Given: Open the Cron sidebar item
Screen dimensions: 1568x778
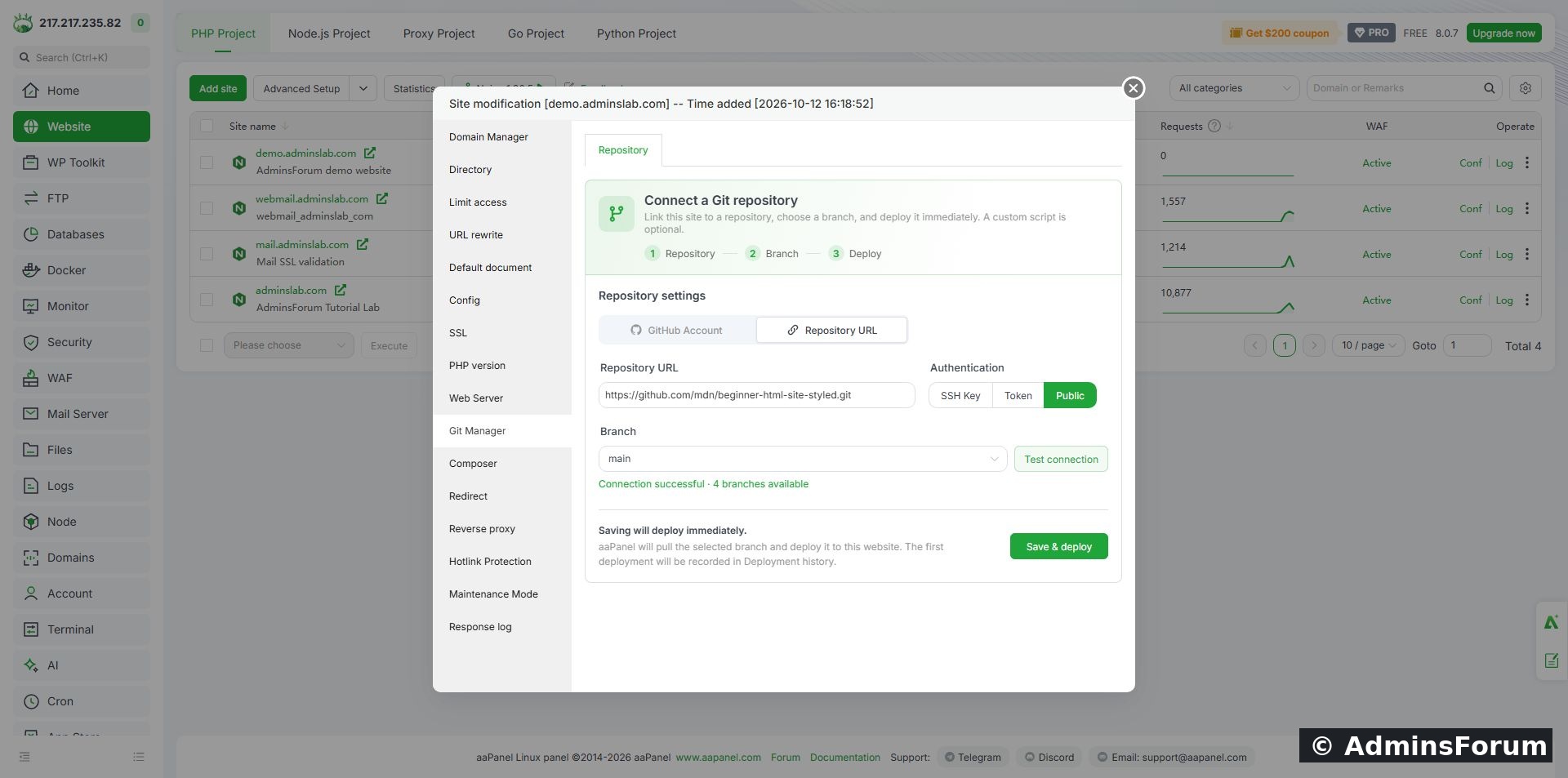Looking at the screenshot, I should click(82, 701).
